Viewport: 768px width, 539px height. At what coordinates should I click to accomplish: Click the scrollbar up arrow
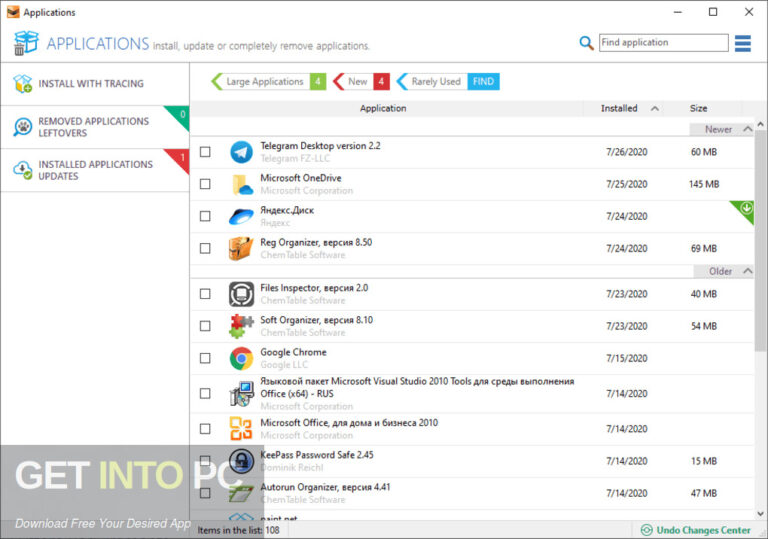[760, 124]
